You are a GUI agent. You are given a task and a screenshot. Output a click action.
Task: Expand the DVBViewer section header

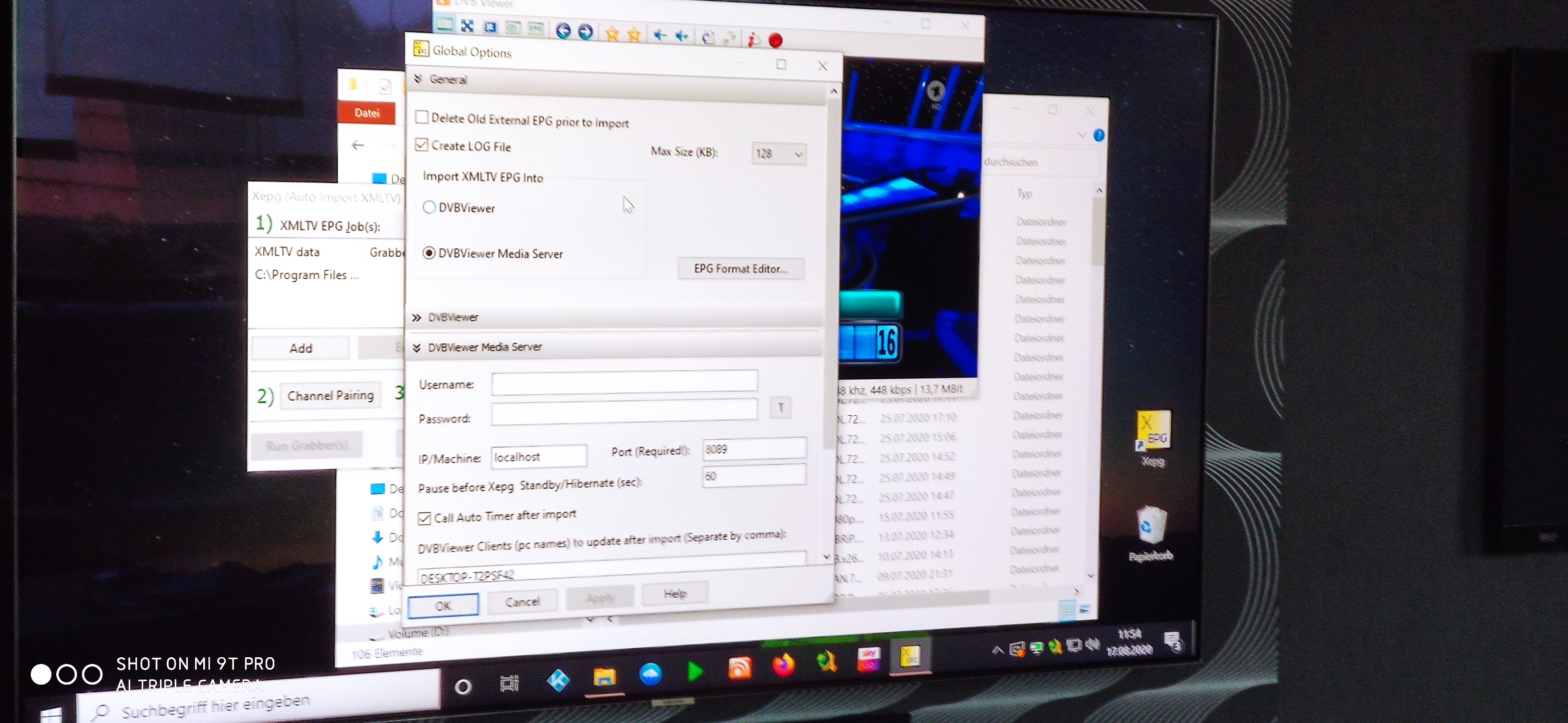(615, 317)
